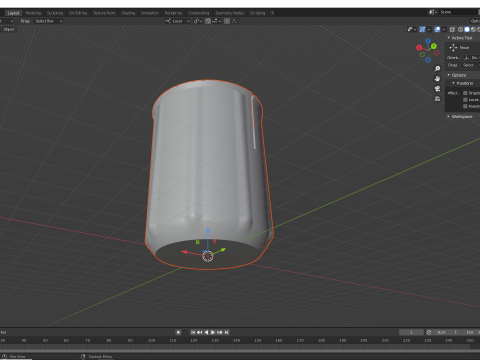The width and height of the screenshot is (480, 360).
Task: Add a new workspace with plus button
Action: coord(272,13)
